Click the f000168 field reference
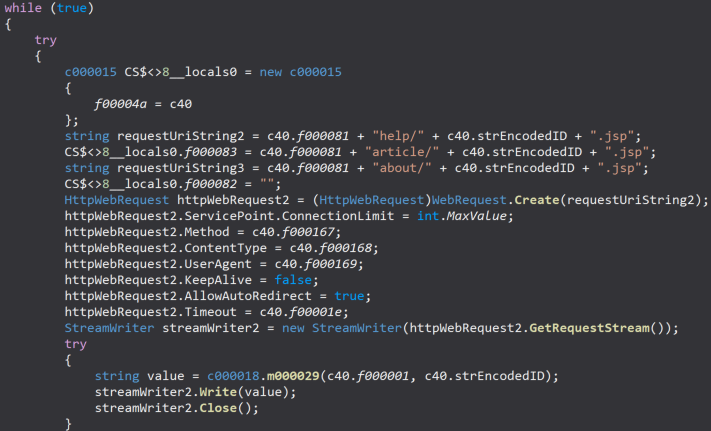 (346, 248)
